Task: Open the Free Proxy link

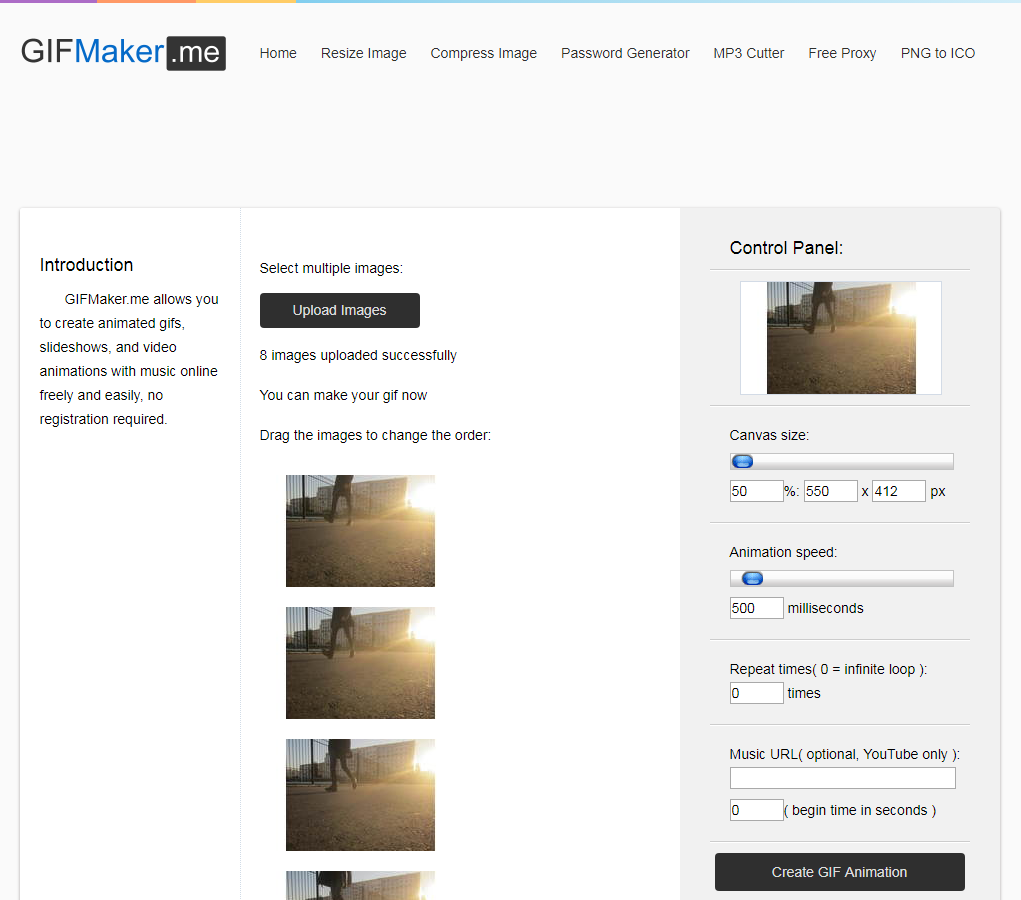Action: pyautogui.click(x=842, y=53)
